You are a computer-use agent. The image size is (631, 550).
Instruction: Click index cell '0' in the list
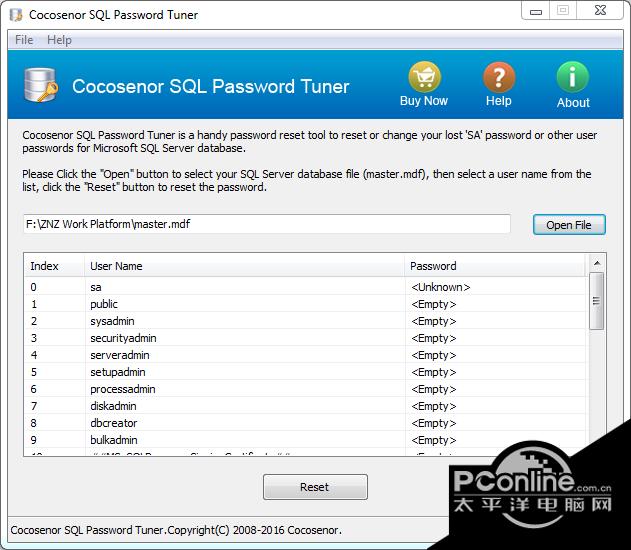pos(33,287)
